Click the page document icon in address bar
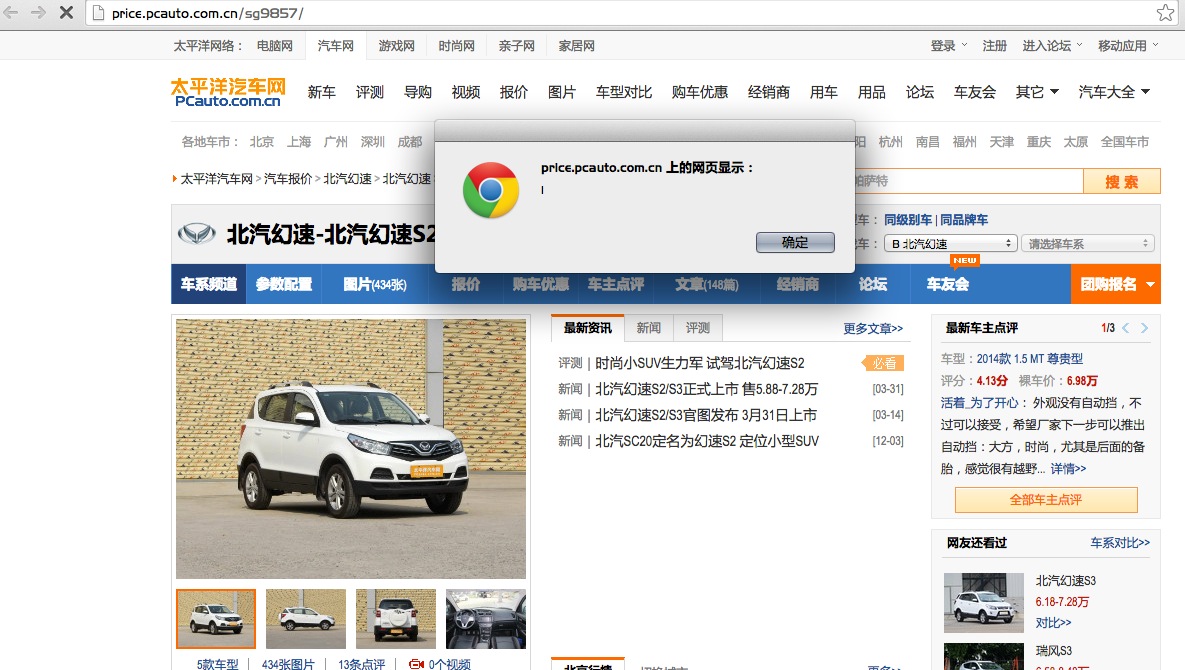1185x670 pixels. point(98,13)
